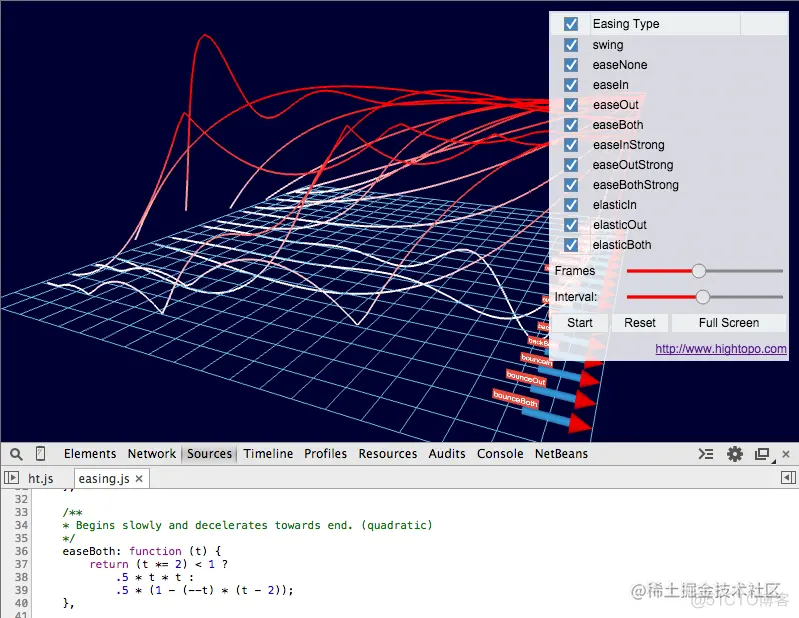Uncheck the elasticOut checkbox
The image size is (799, 618).
[571, 225]
